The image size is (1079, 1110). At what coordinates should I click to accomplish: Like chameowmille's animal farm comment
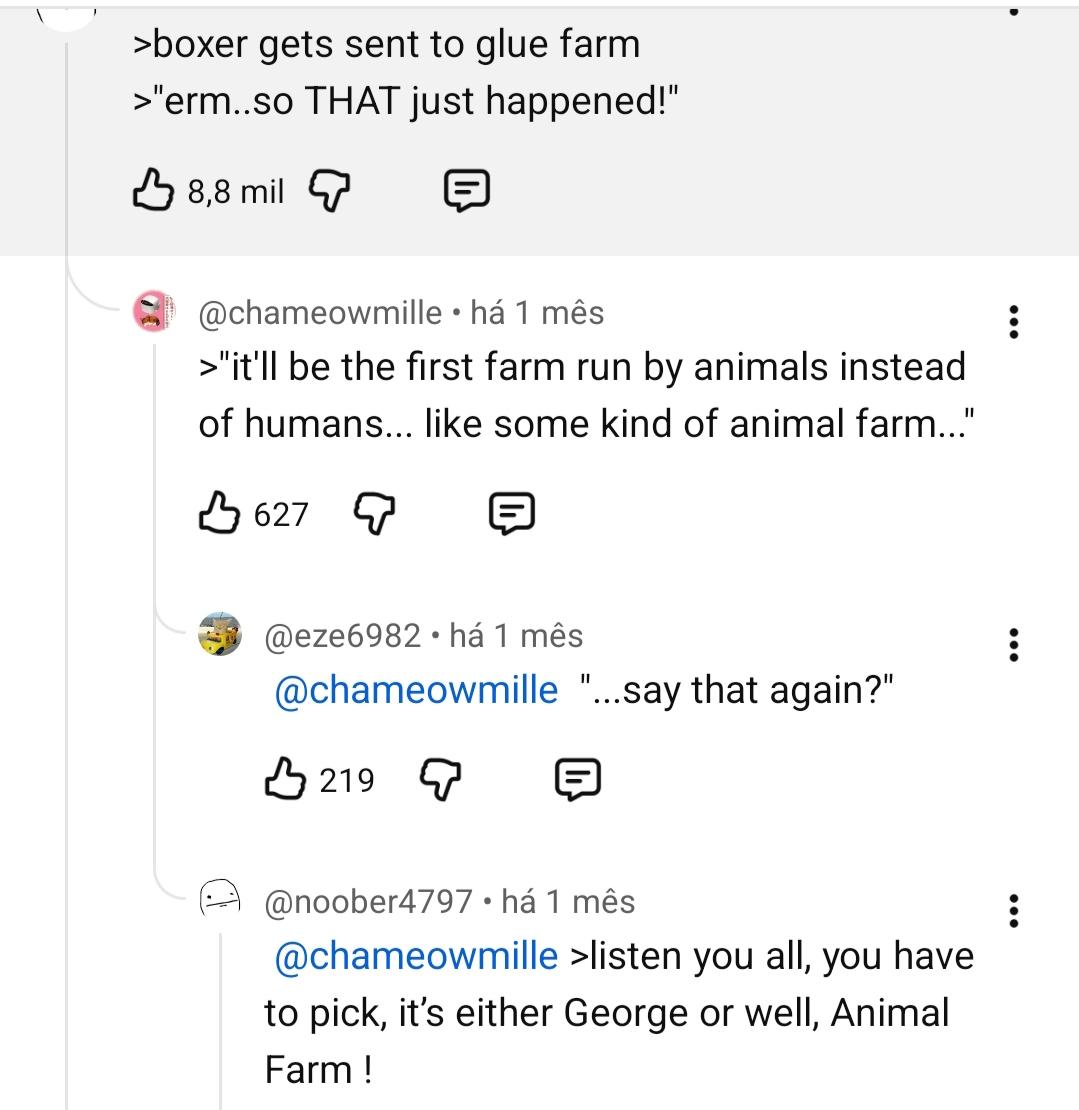pos(217,513)
